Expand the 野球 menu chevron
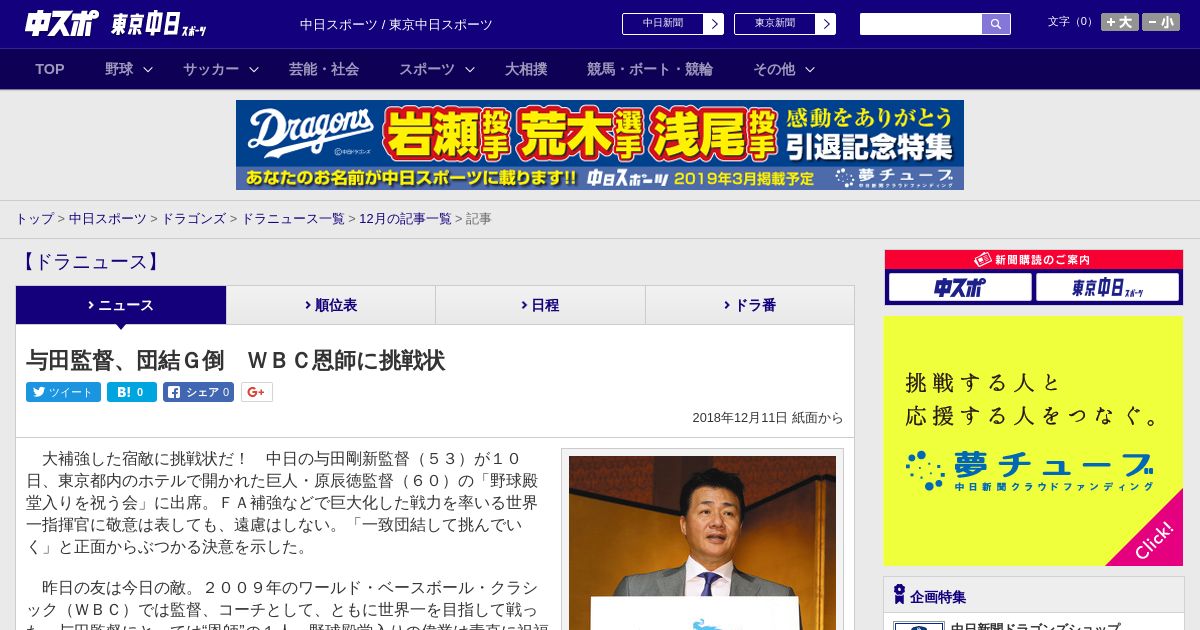 pos(148,69)
